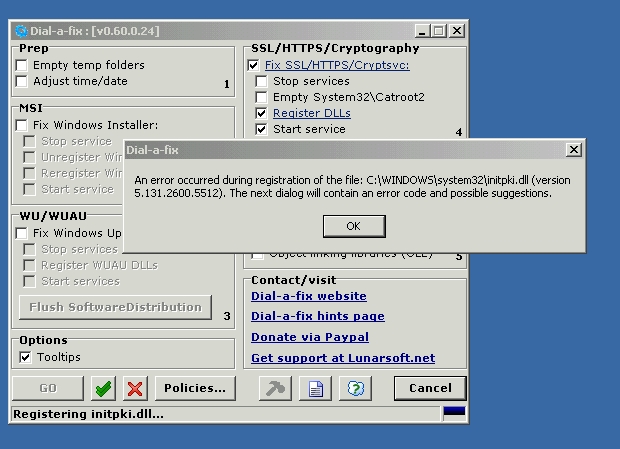Click Donate via Paypal link
The image size is (620, 449).
coord(310,337)
